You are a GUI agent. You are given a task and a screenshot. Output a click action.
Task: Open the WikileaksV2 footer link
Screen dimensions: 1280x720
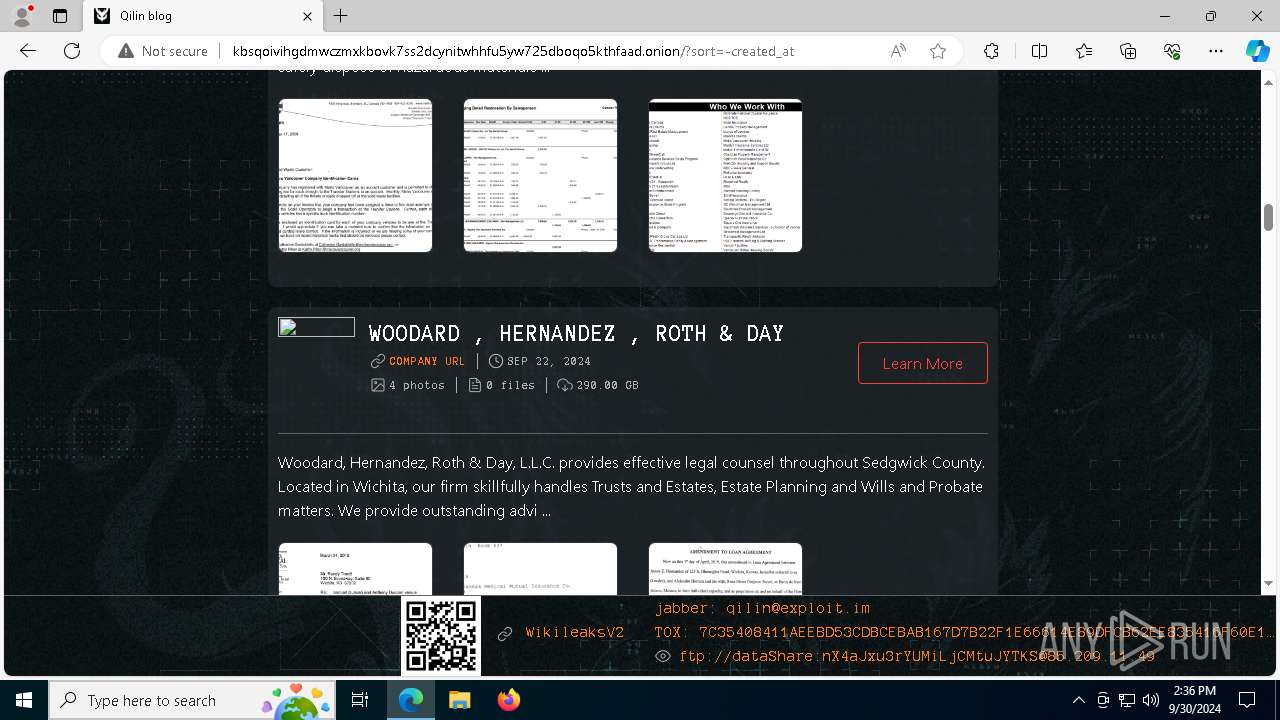pyautogui.click(x=574, y=633)
